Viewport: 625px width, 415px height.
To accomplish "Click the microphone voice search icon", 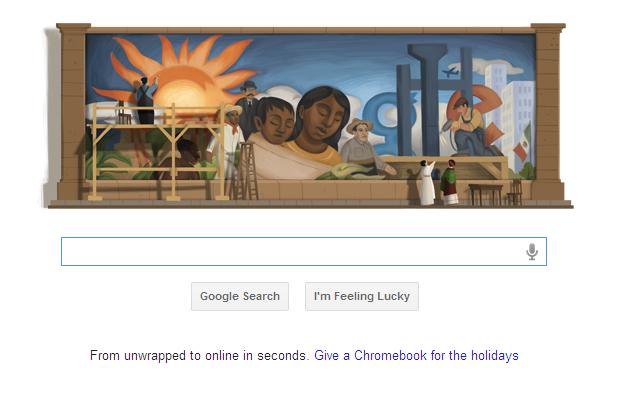I will click(532, 252).
